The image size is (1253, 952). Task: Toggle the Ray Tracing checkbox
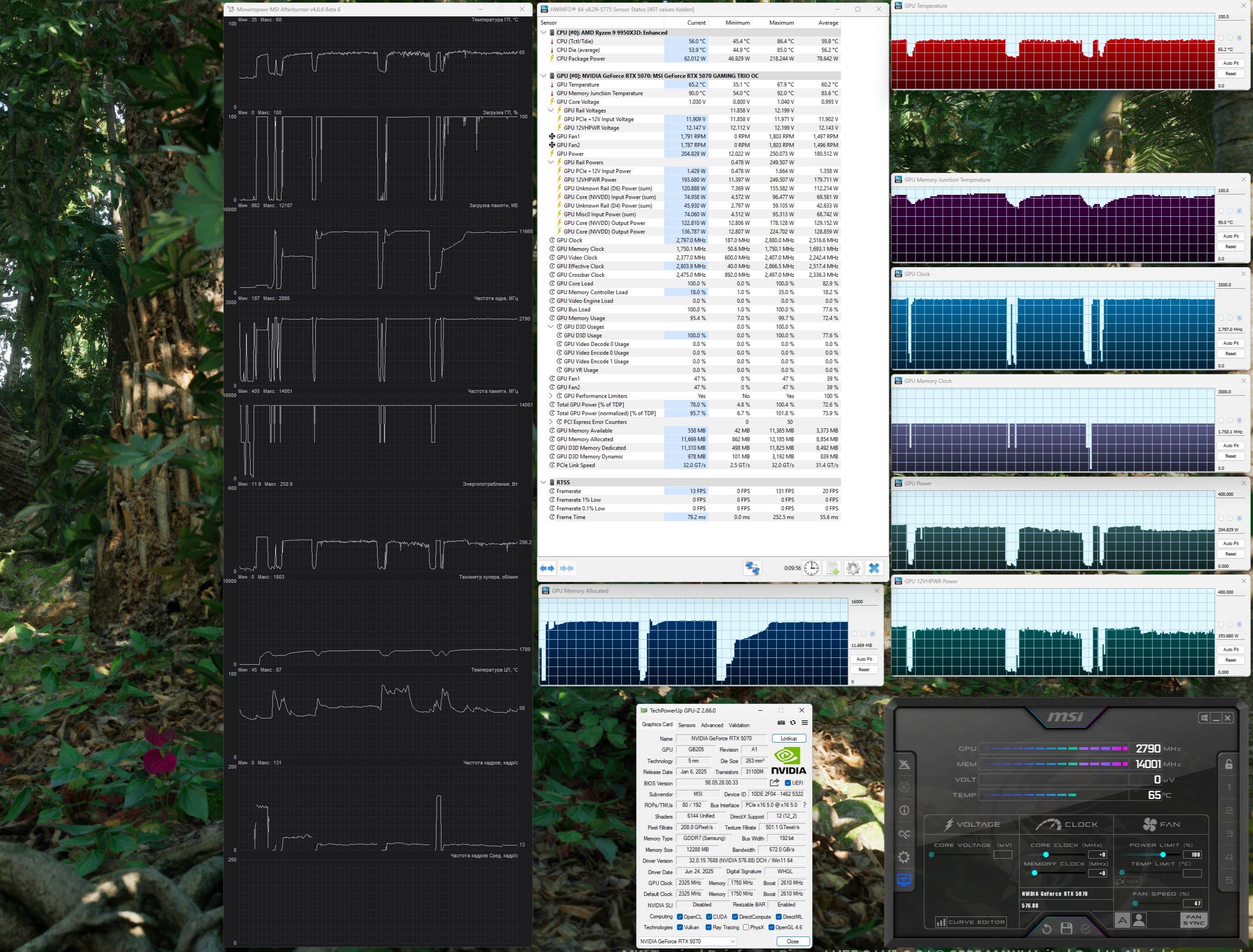(709, 927)
